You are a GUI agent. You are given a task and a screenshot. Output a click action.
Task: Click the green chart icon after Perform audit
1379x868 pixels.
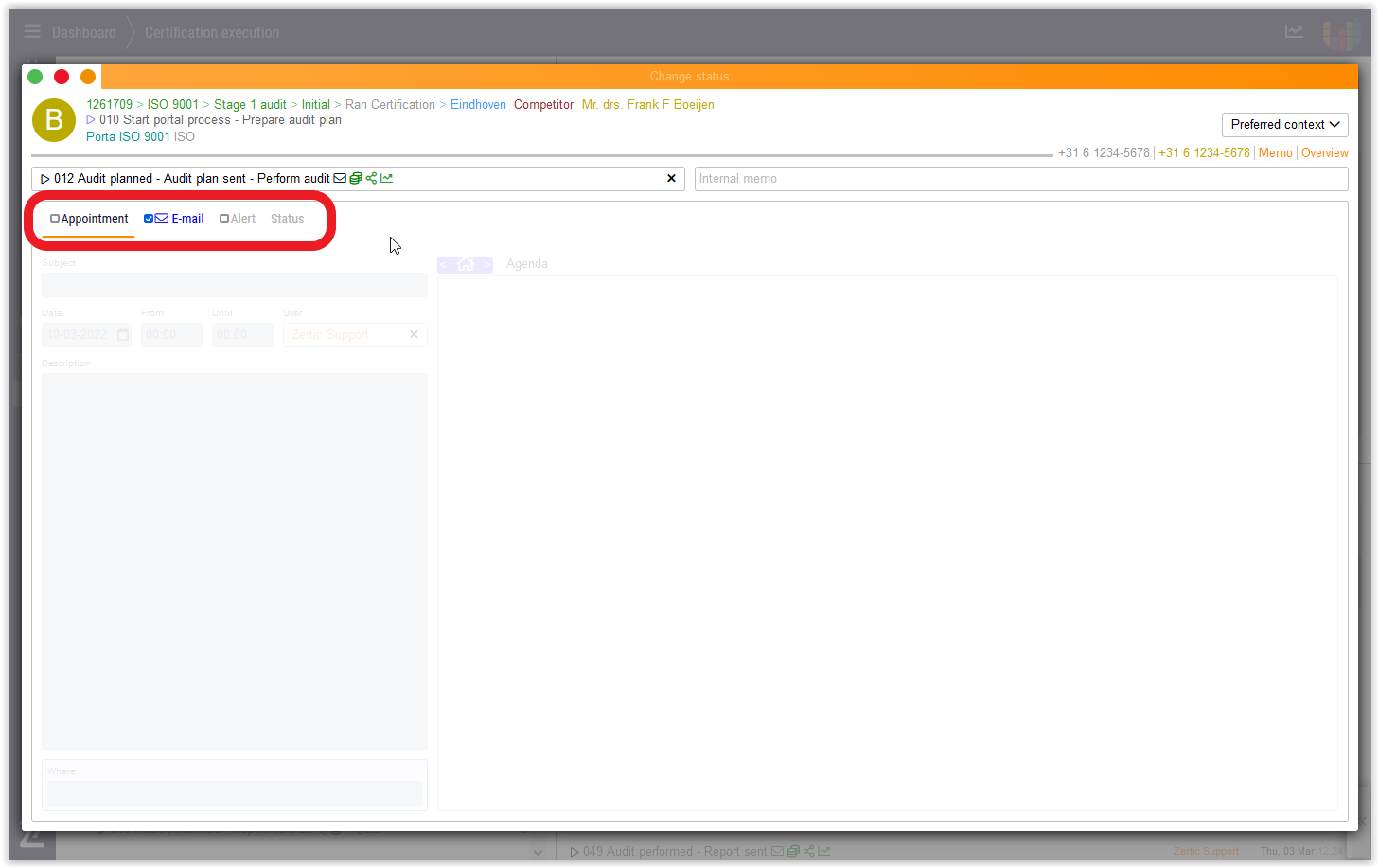(x=387, y=178)
